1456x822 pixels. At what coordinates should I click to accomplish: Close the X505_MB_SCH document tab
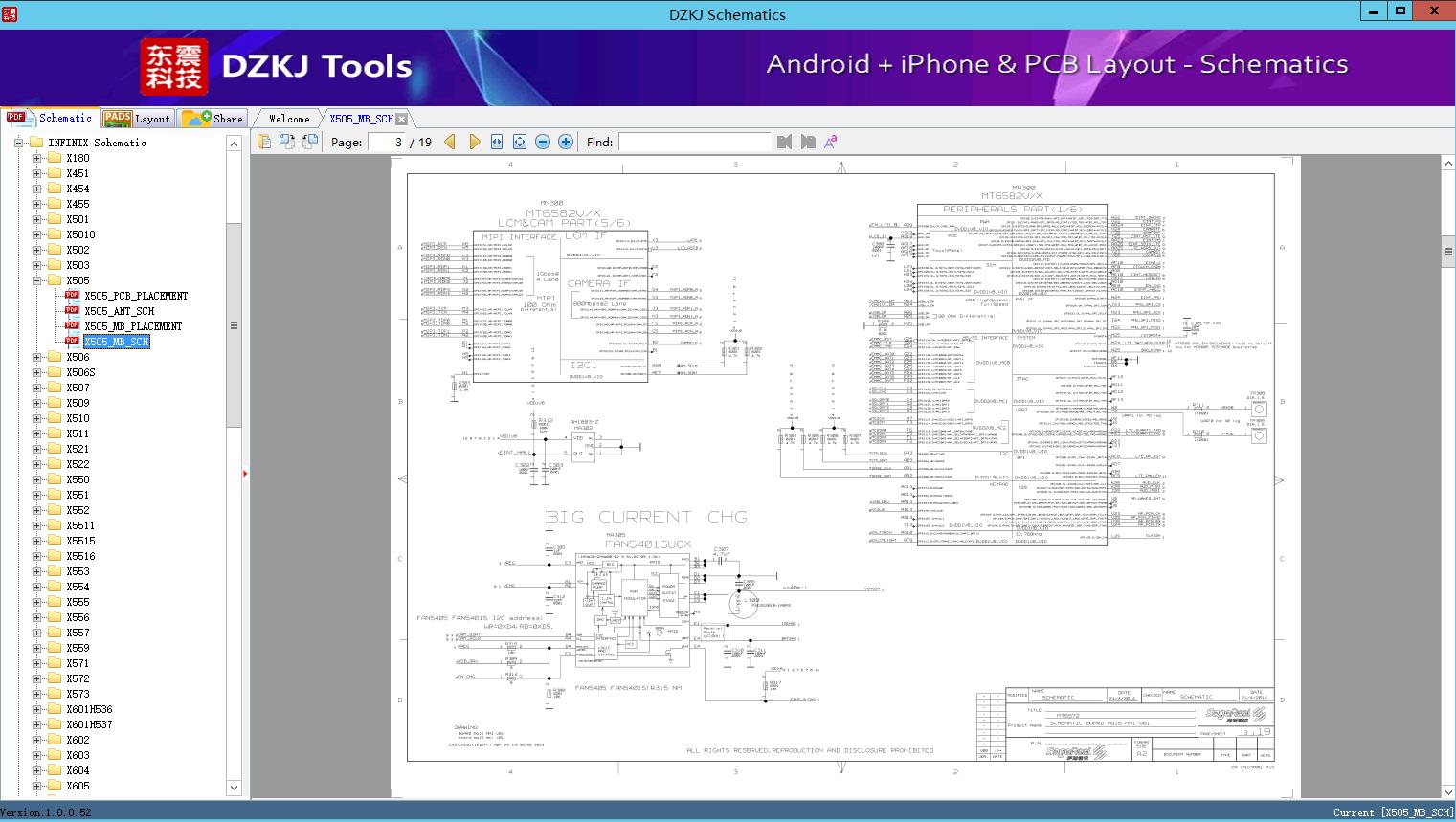pos(402,119)
